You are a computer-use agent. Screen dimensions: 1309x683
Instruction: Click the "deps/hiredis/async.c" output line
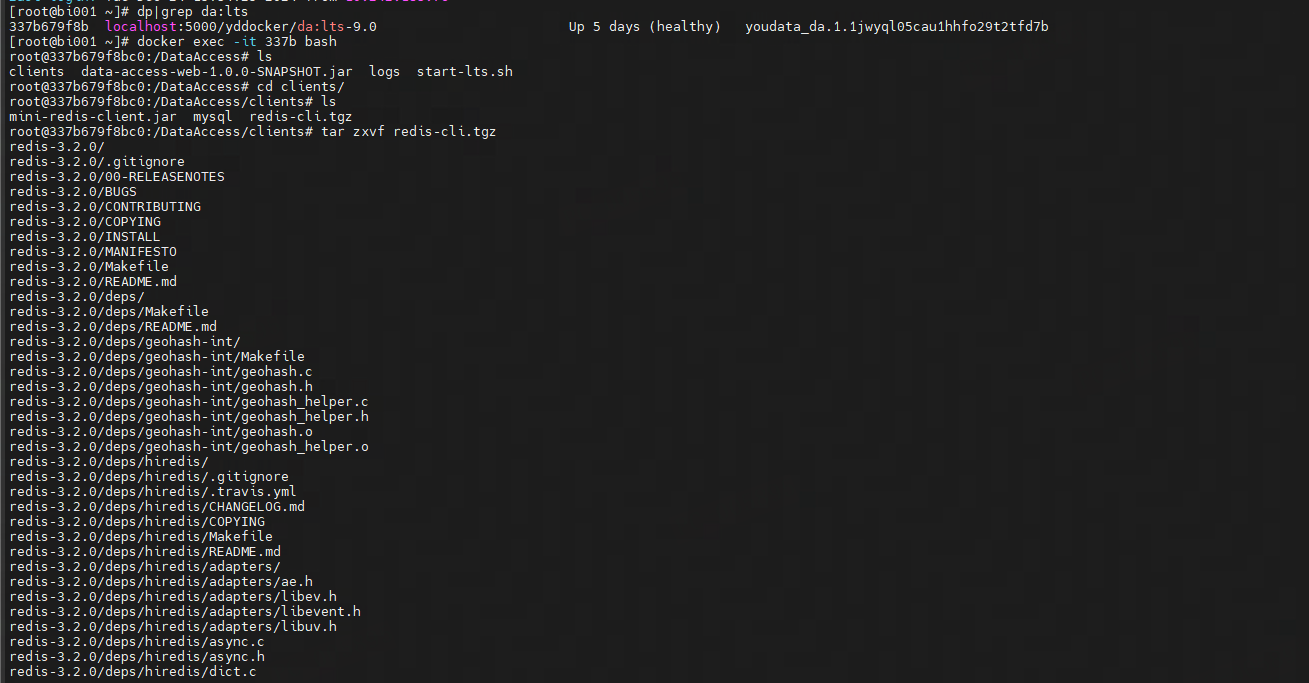tap(137, 642)
